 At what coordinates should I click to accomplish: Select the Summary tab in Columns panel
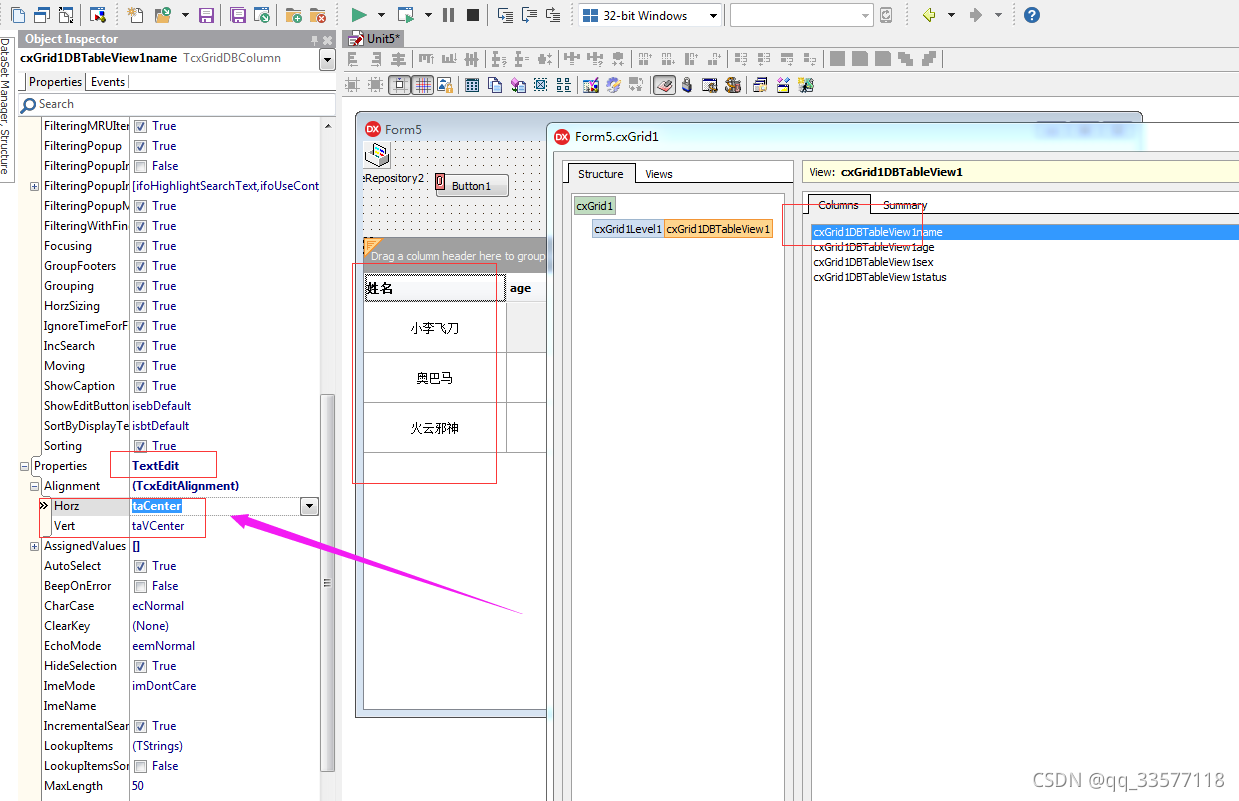[904, 205]
